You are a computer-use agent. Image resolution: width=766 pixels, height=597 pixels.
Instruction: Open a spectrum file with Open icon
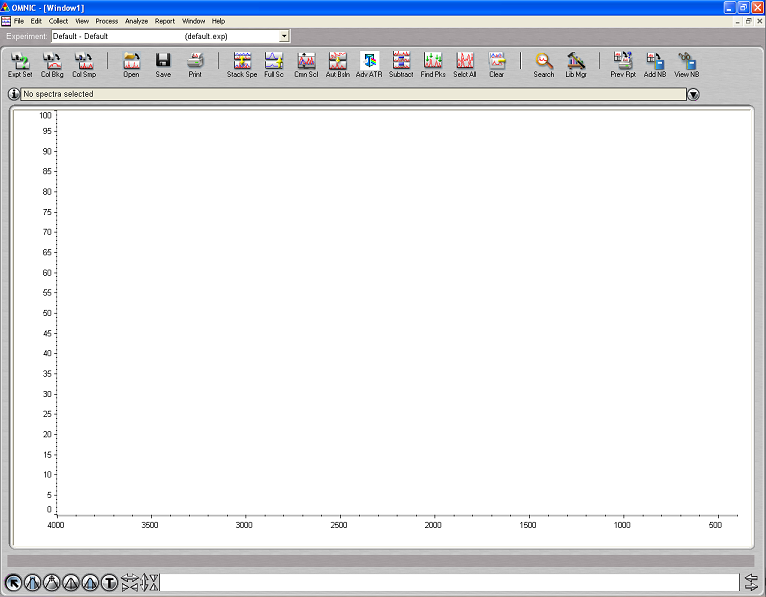pyautogui.click(x=131, y=64)
